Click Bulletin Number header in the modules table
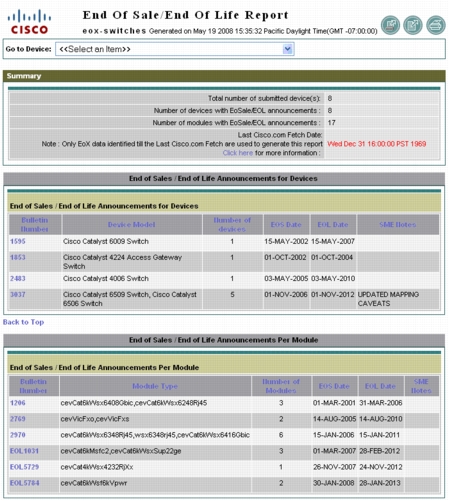The width and height of the screenshot is (449, 501). pyautogui.click(x=33, y=386)
